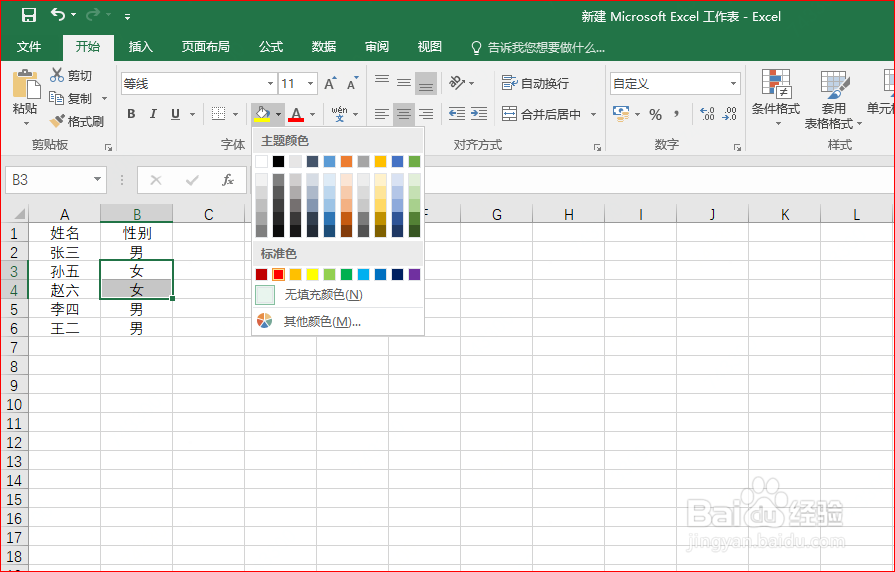
Task: Click the Save icon in quick access toolbar
Action: coord(29,15)
